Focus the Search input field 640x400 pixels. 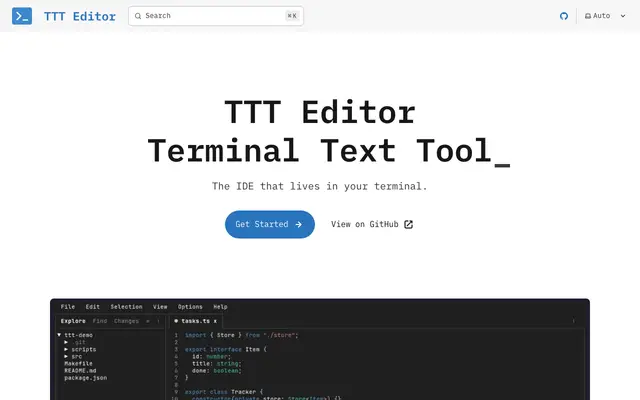pyautogui.click(x=216, y=16)
